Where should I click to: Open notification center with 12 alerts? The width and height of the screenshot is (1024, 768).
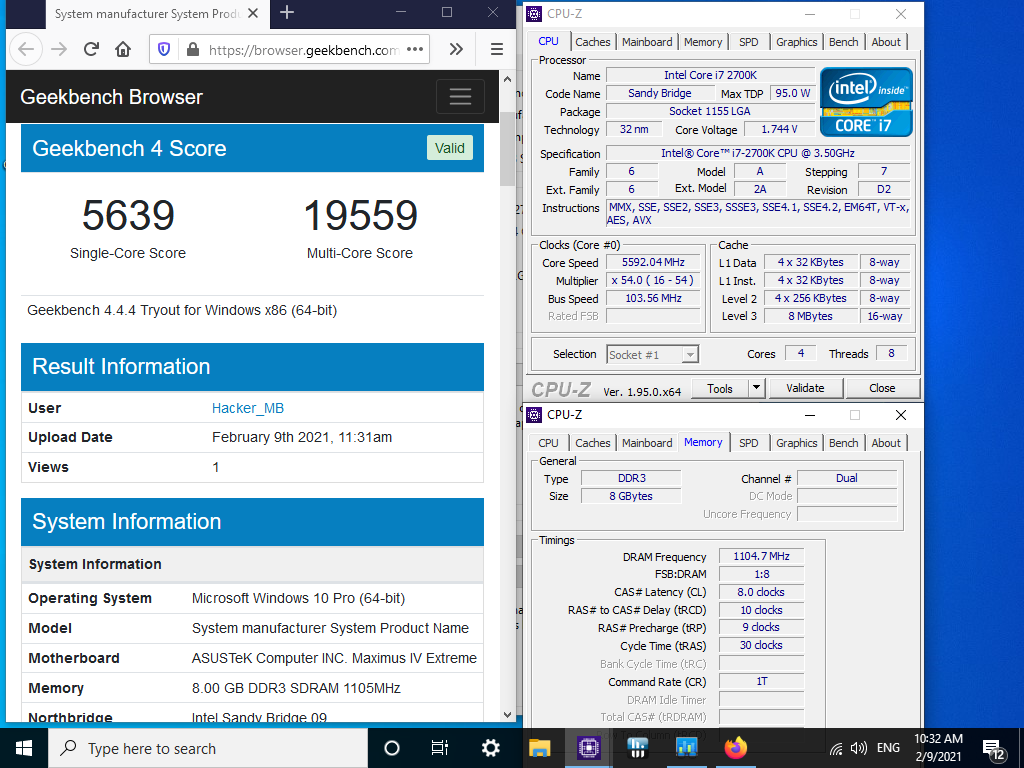(993, 750)
